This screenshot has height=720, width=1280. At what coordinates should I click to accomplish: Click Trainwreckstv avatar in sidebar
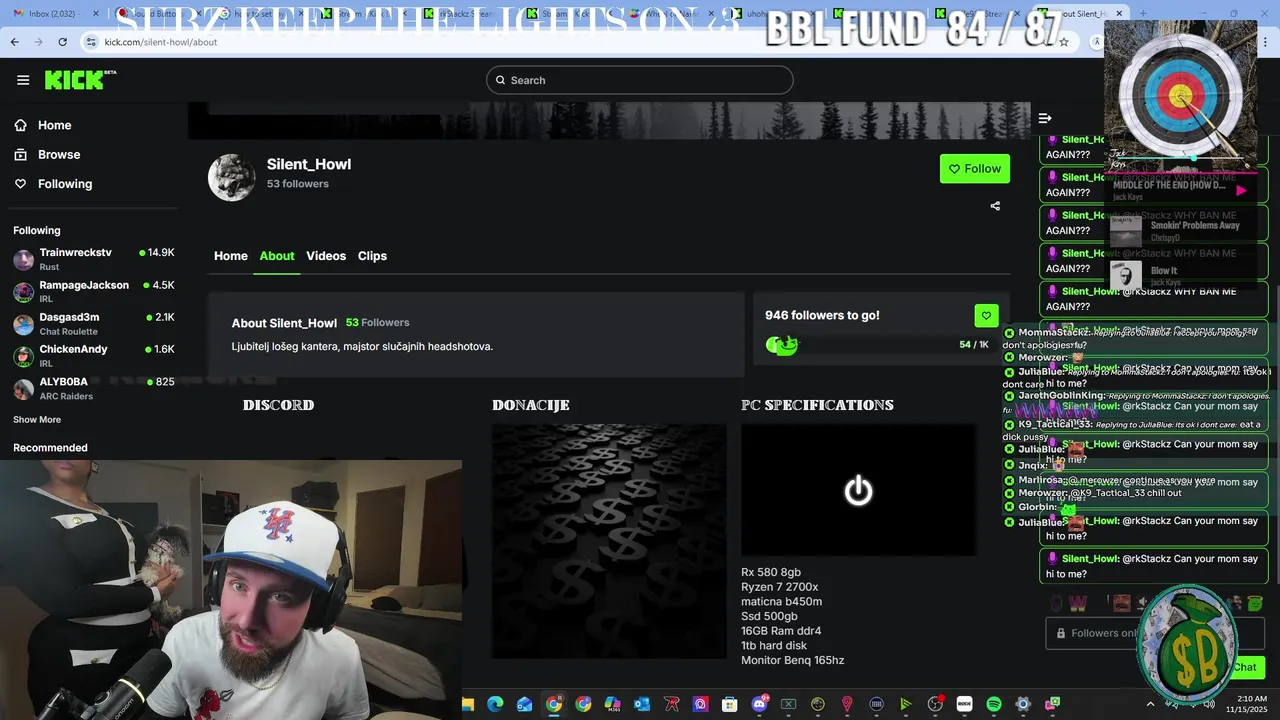23,260
